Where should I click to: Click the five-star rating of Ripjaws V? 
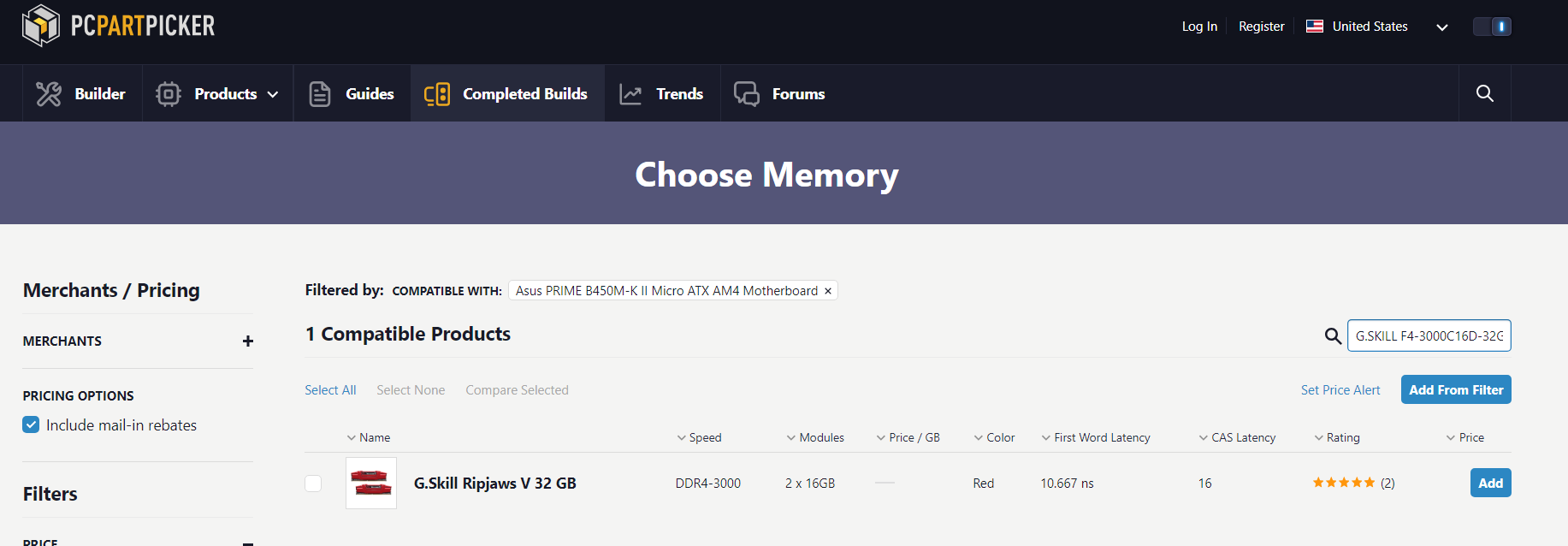[1344, 483]
